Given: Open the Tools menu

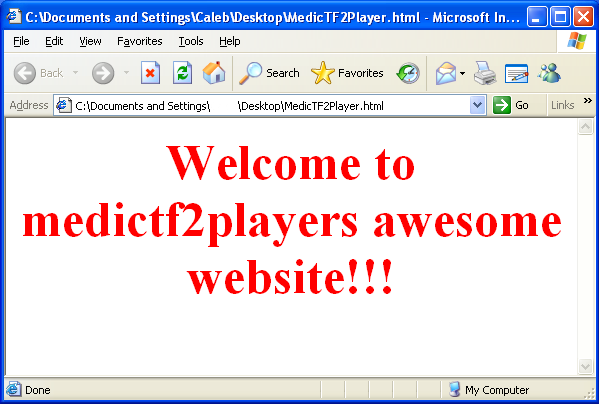Looking at the screenshot, I should (x=191, y=41).
